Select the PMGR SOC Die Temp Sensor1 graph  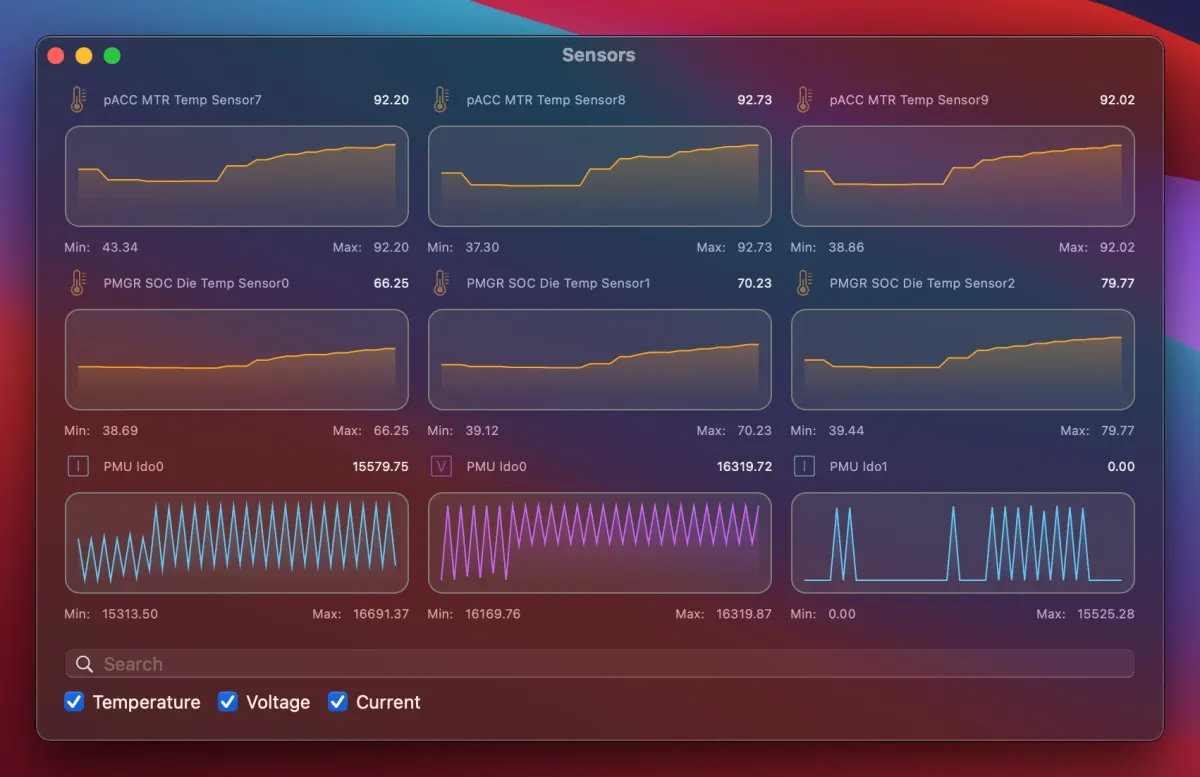(600, 359)
